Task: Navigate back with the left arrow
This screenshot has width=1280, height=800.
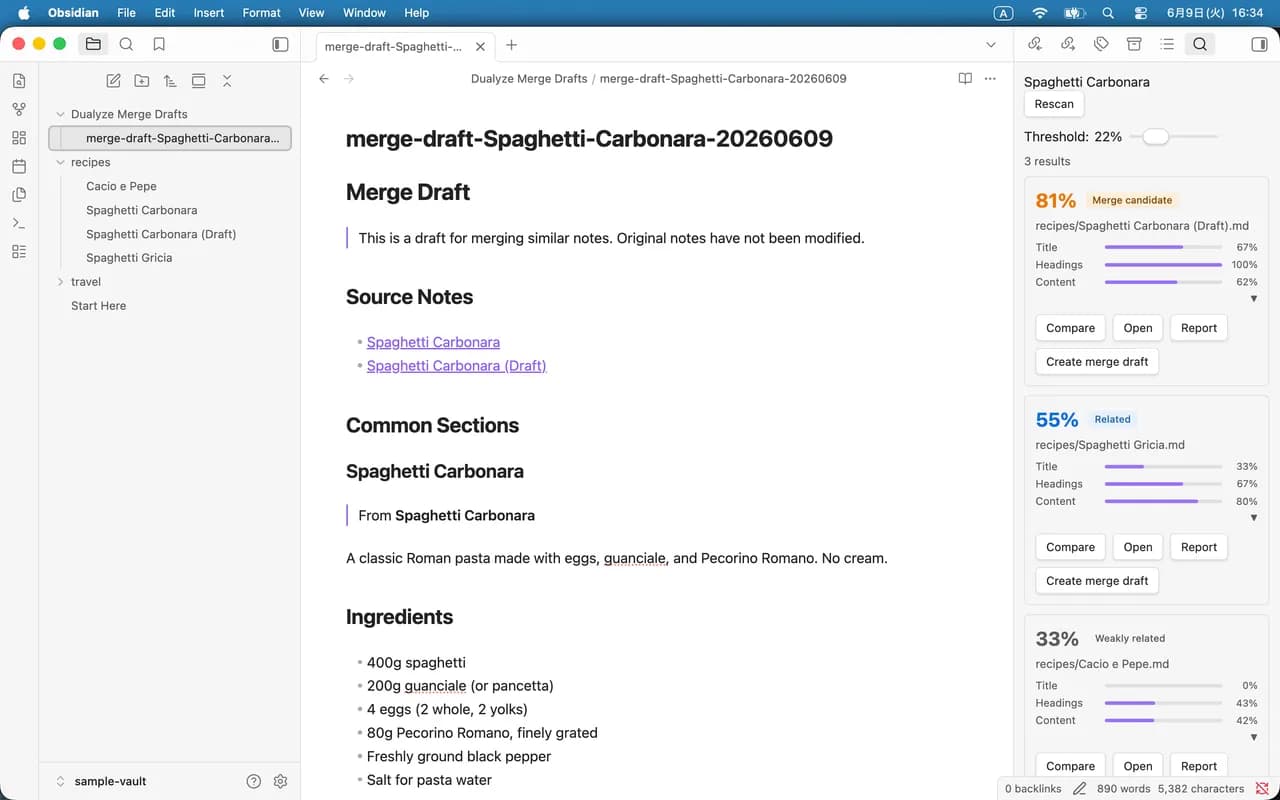Action: [x=324, y=78]
